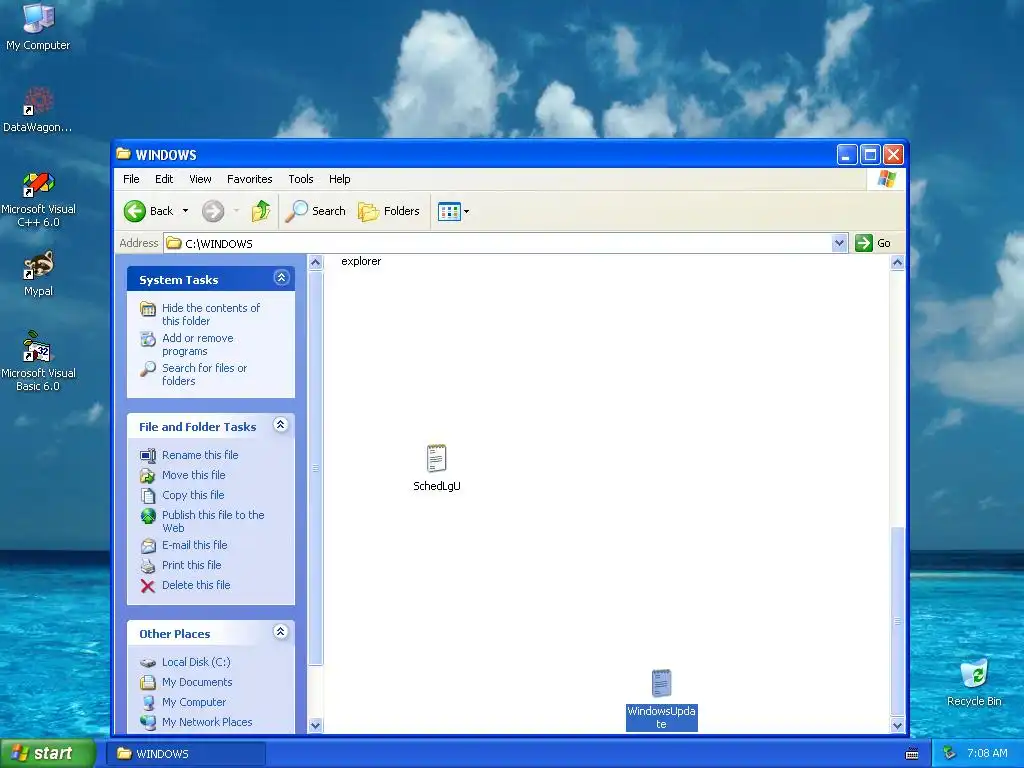Image resolution: width=1024 pixels, height=768 pixels.
Task: Open the Forward history dropdown arrow
Action: 236,211
